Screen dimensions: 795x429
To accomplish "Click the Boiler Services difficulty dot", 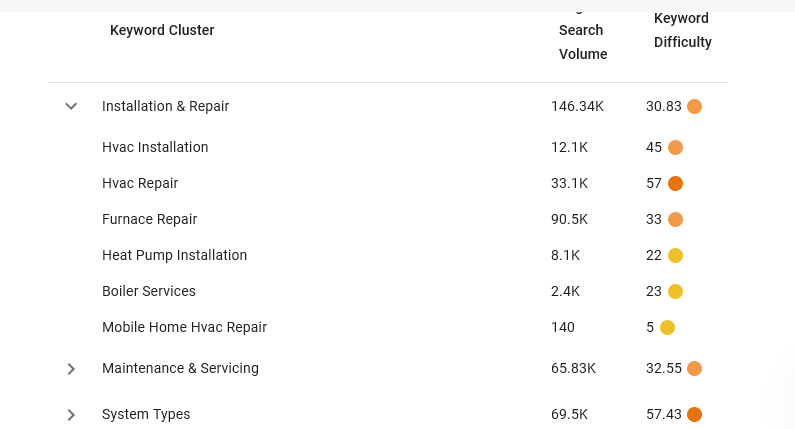I will coord(675,292).
